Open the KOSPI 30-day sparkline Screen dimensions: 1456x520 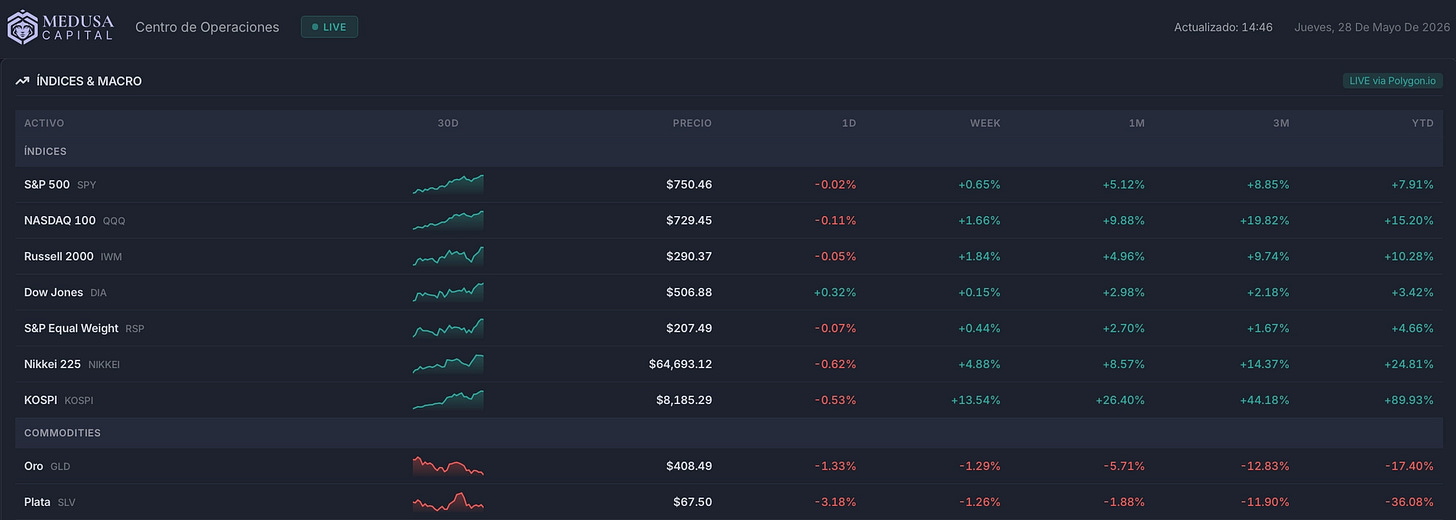coord(448,400)
